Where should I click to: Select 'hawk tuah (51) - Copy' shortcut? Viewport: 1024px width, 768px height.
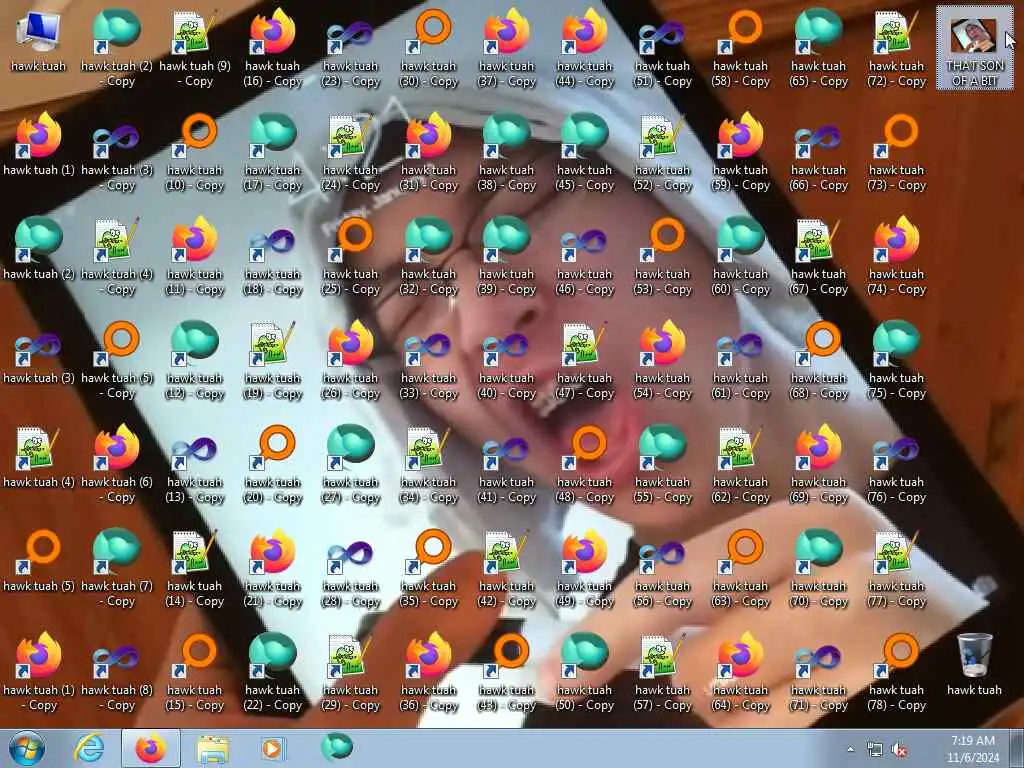[662, 49]
